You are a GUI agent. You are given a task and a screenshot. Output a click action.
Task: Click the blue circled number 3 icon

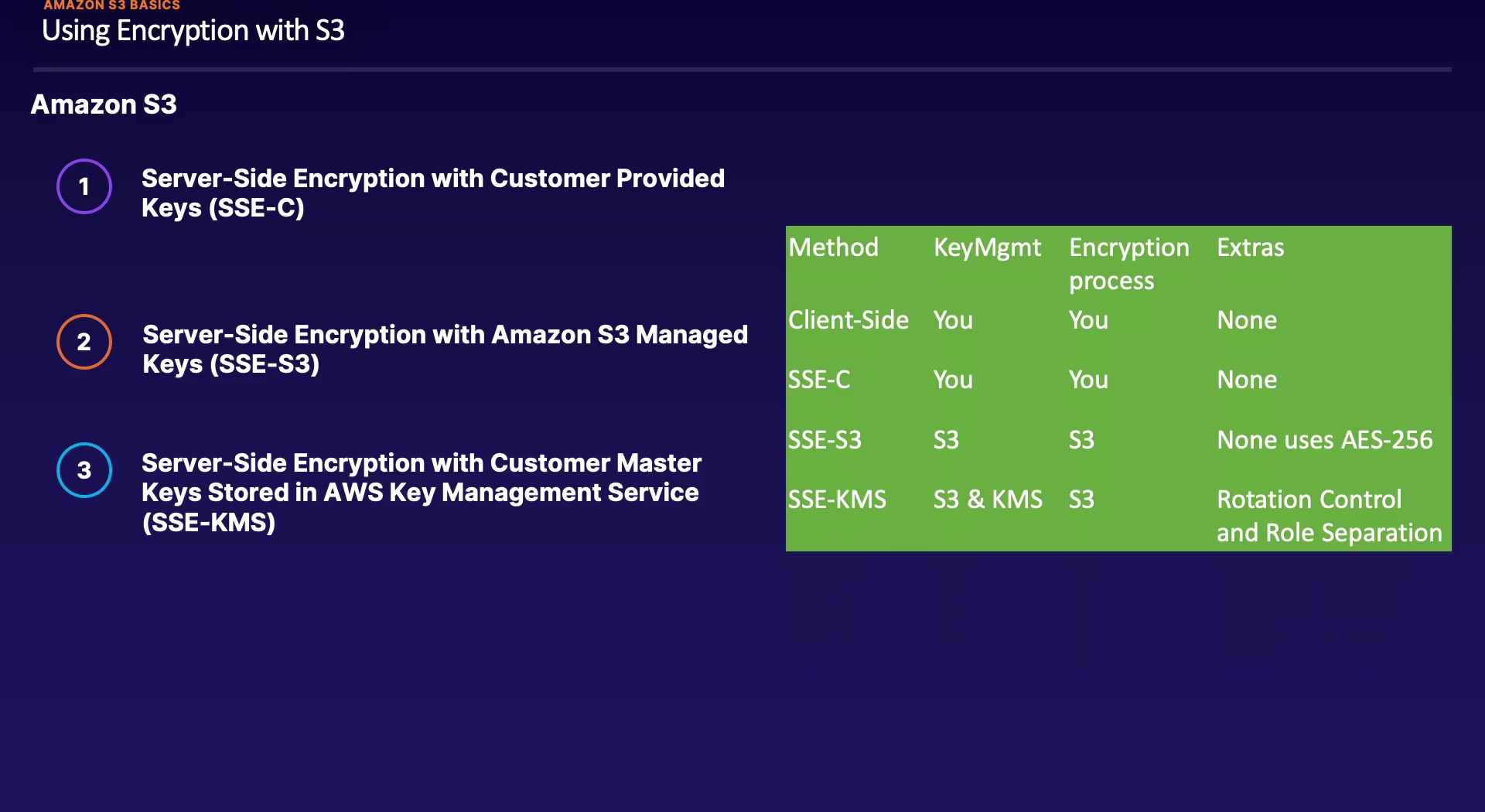pos(84,470)
